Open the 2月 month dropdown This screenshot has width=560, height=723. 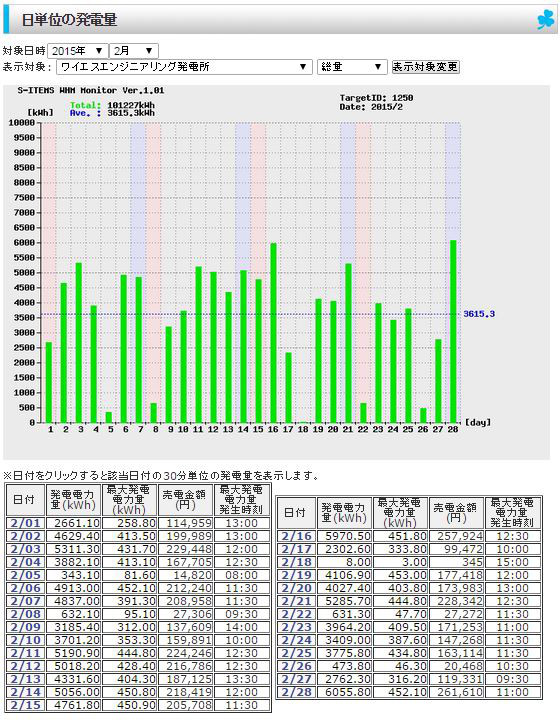pos(134,51)
